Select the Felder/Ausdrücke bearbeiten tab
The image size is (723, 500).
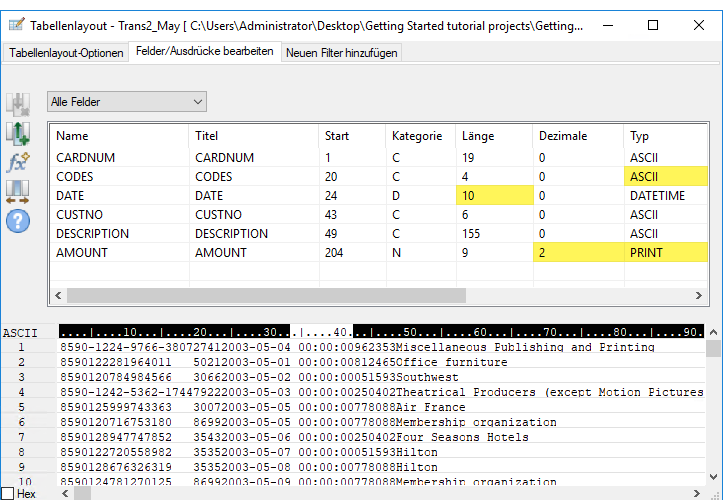[x=204, y=52]
